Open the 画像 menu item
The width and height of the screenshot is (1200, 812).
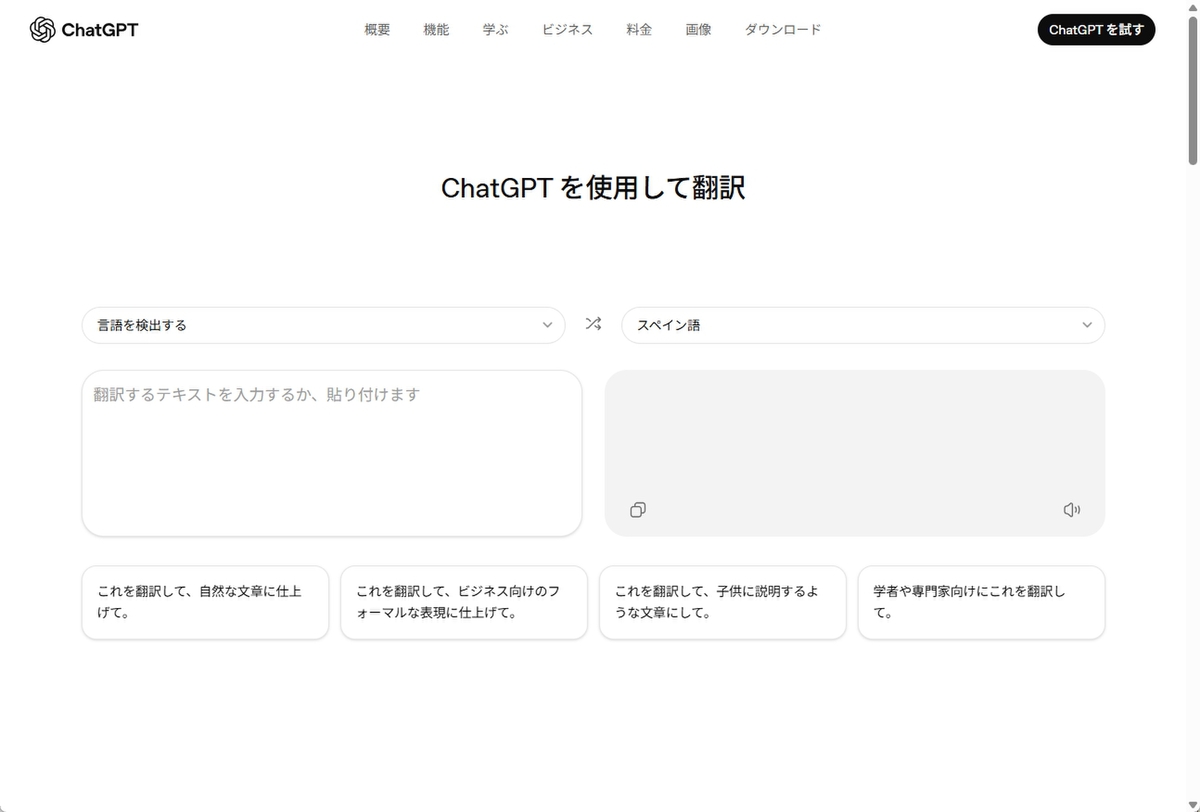tap(698, 30)
